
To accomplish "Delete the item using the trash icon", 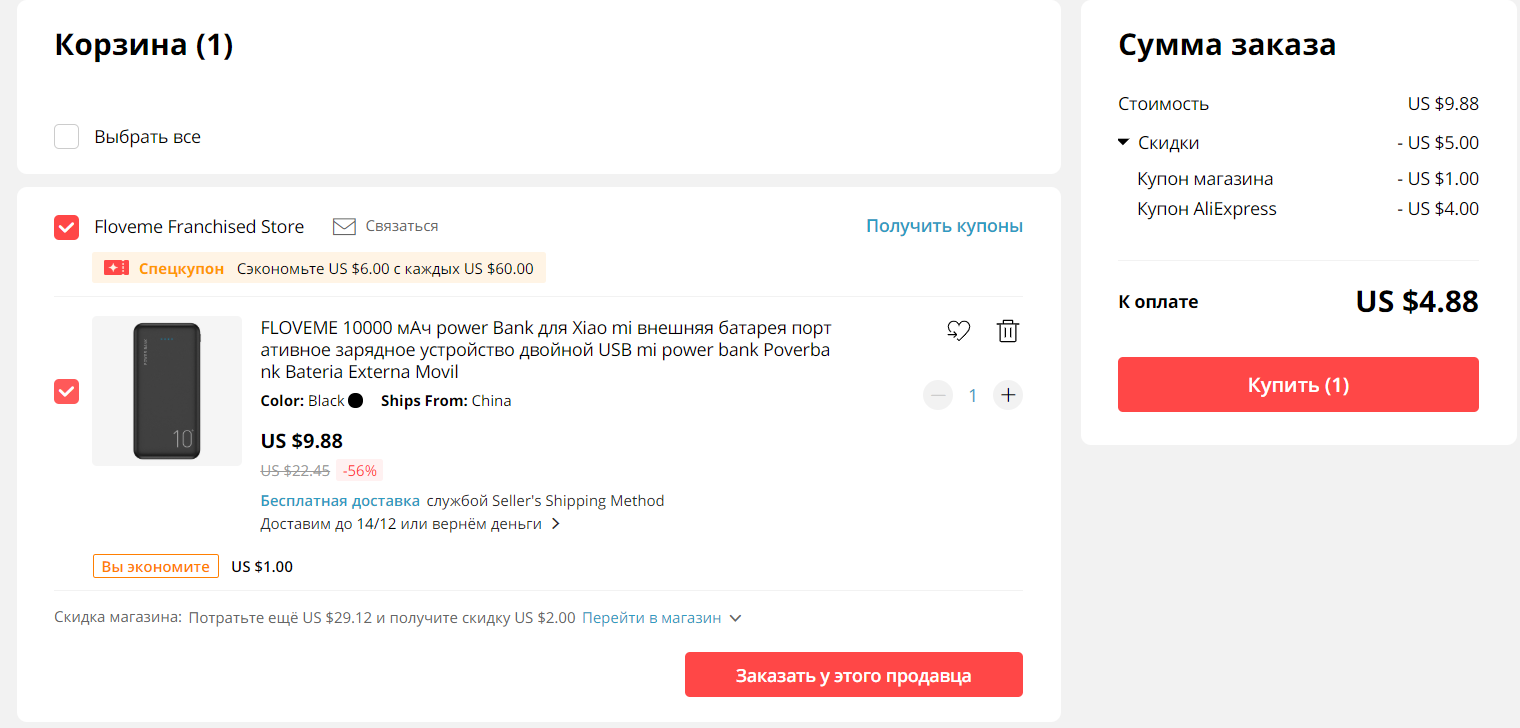I will (1008, 331).
